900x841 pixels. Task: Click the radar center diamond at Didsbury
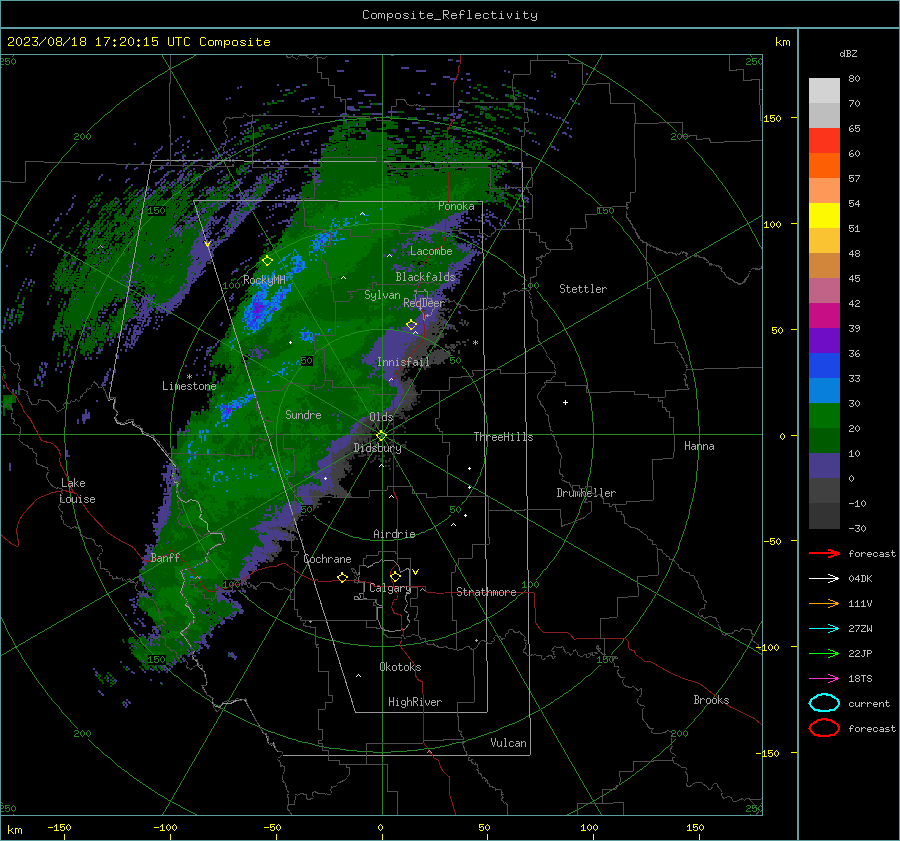click(x=381, y=436)
